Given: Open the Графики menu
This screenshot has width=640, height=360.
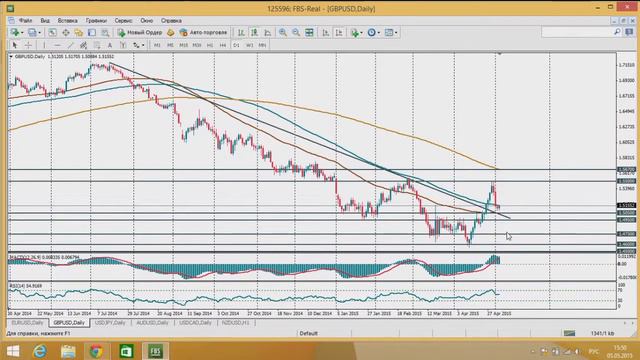Looking at the screenshot, I should tap(96, 20).
